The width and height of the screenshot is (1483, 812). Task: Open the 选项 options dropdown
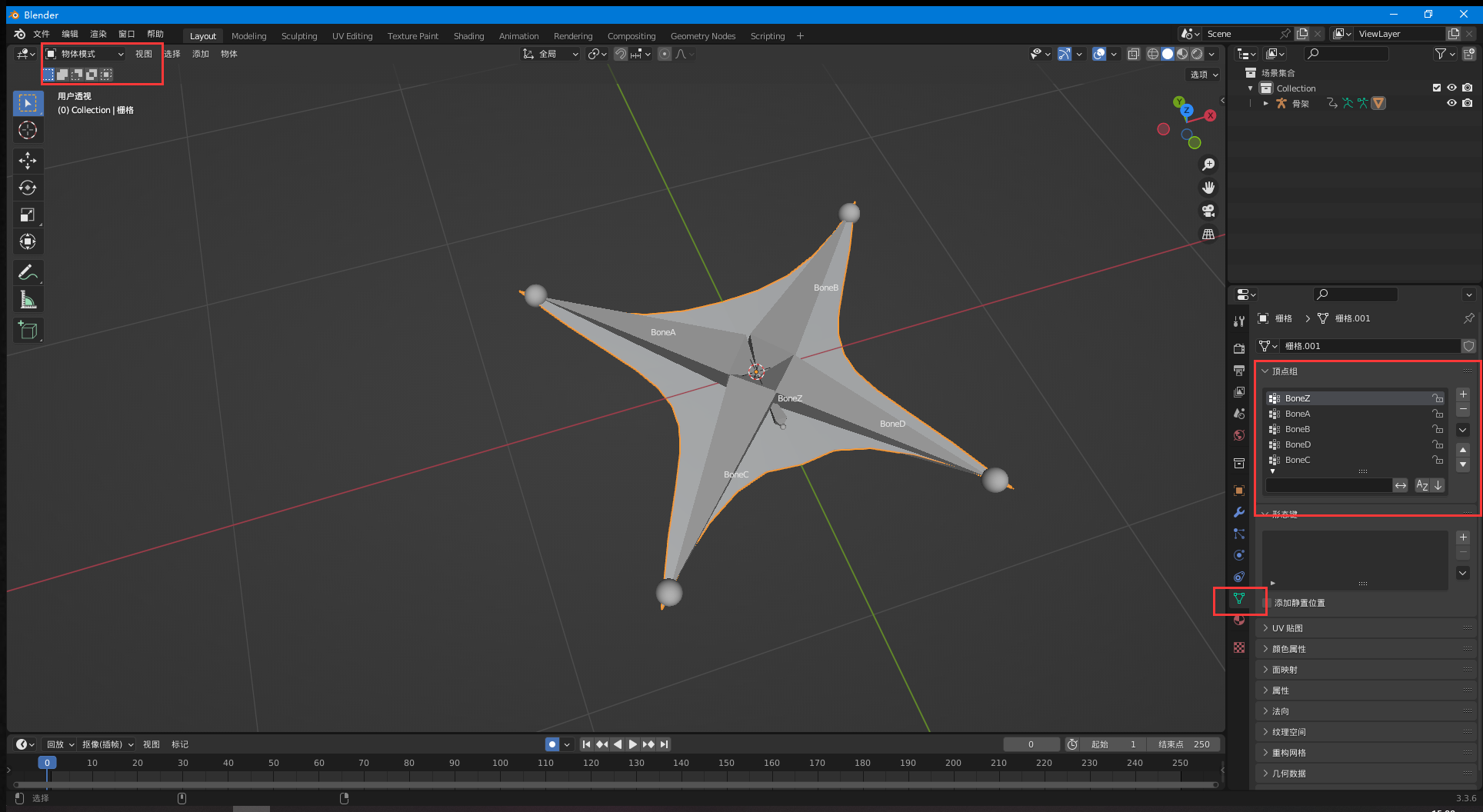pos(1204,75)
